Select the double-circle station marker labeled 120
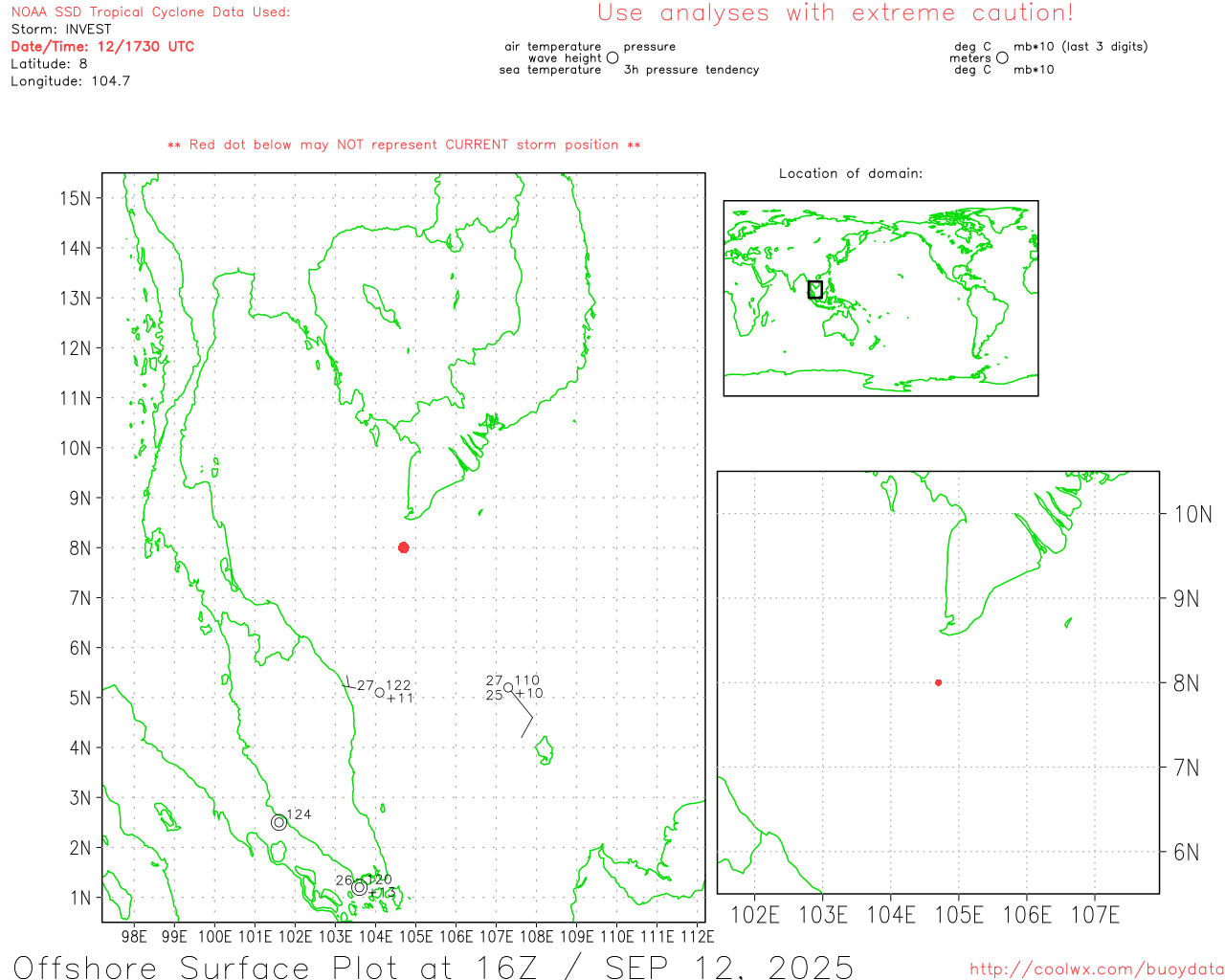Screen dimensions: 1225x980 click(359, 887)
